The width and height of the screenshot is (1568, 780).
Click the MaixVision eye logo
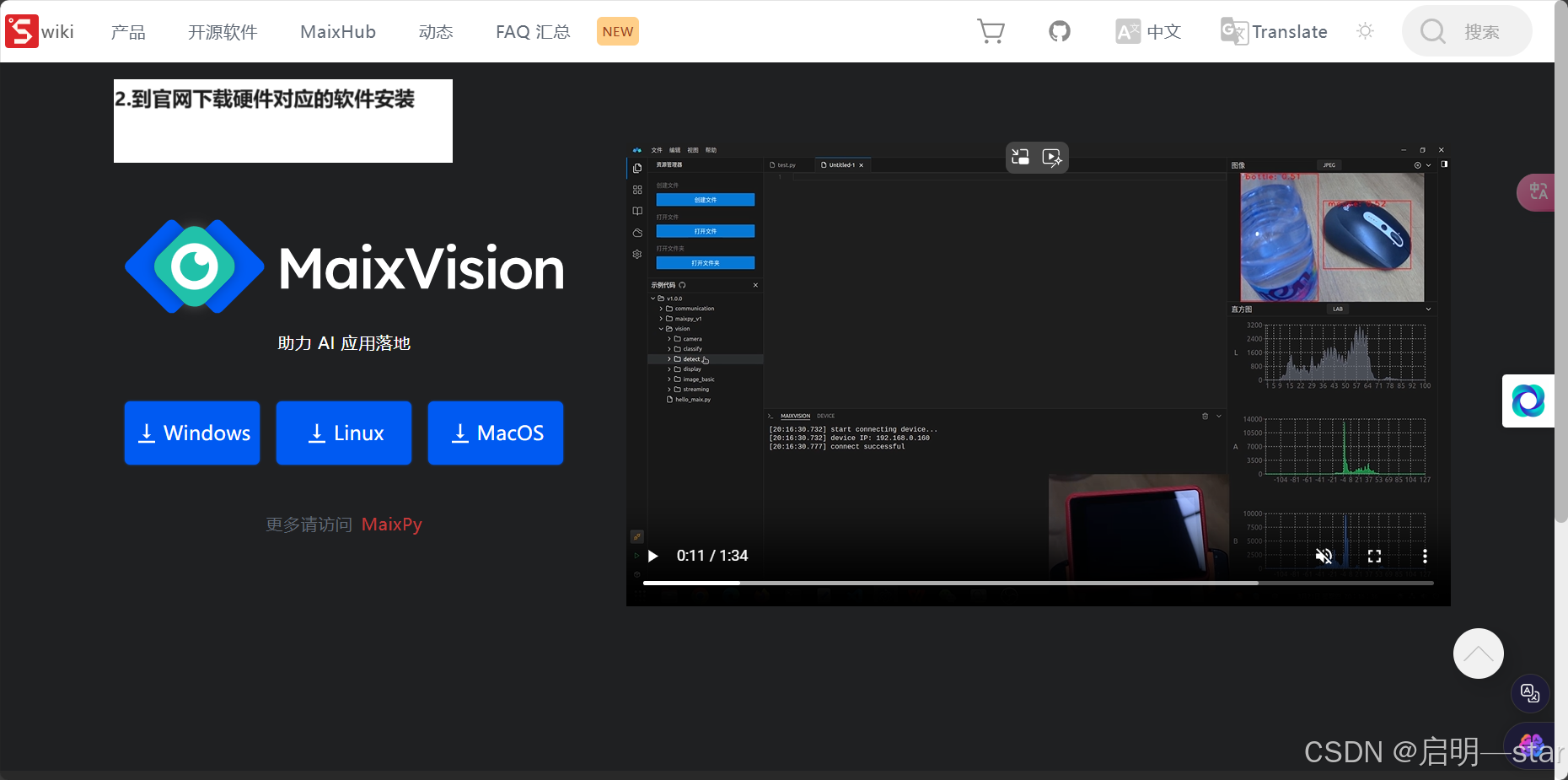195,266
